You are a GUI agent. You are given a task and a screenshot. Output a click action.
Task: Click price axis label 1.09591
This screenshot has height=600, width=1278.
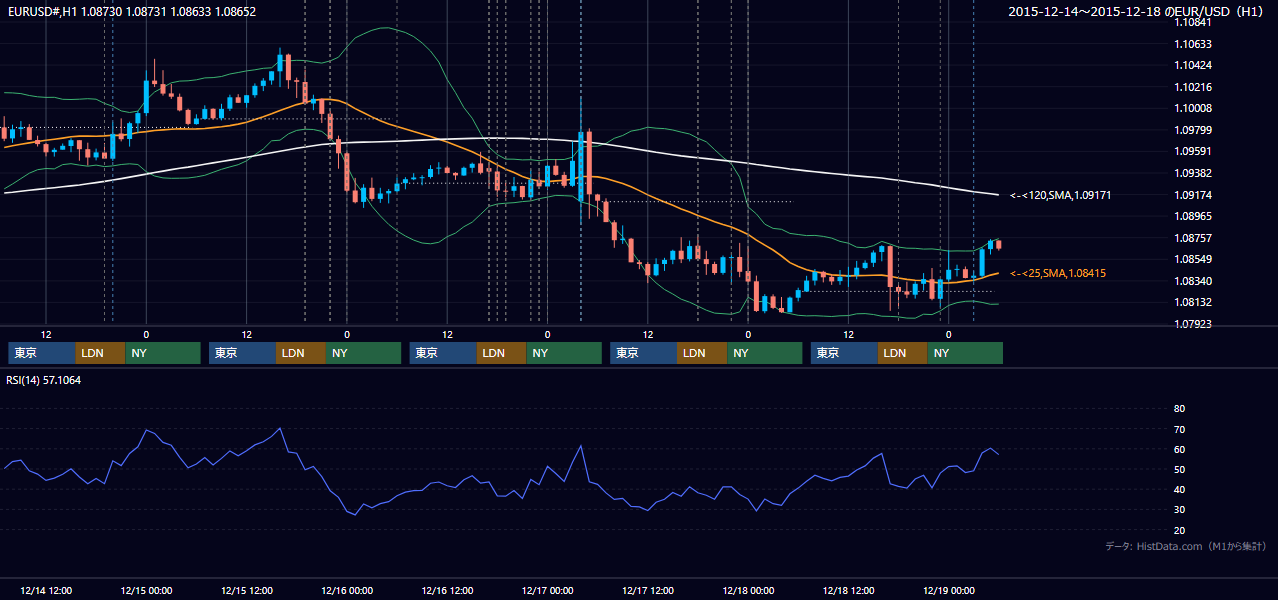pos(1193,151)
